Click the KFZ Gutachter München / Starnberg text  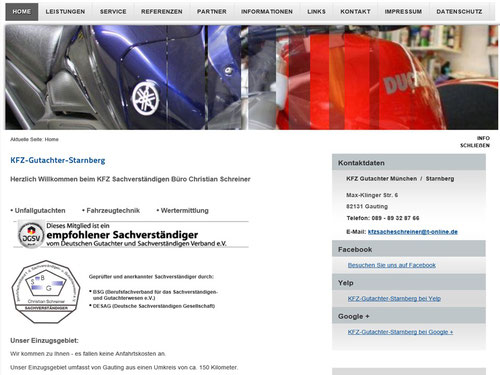tap(400, 179)
